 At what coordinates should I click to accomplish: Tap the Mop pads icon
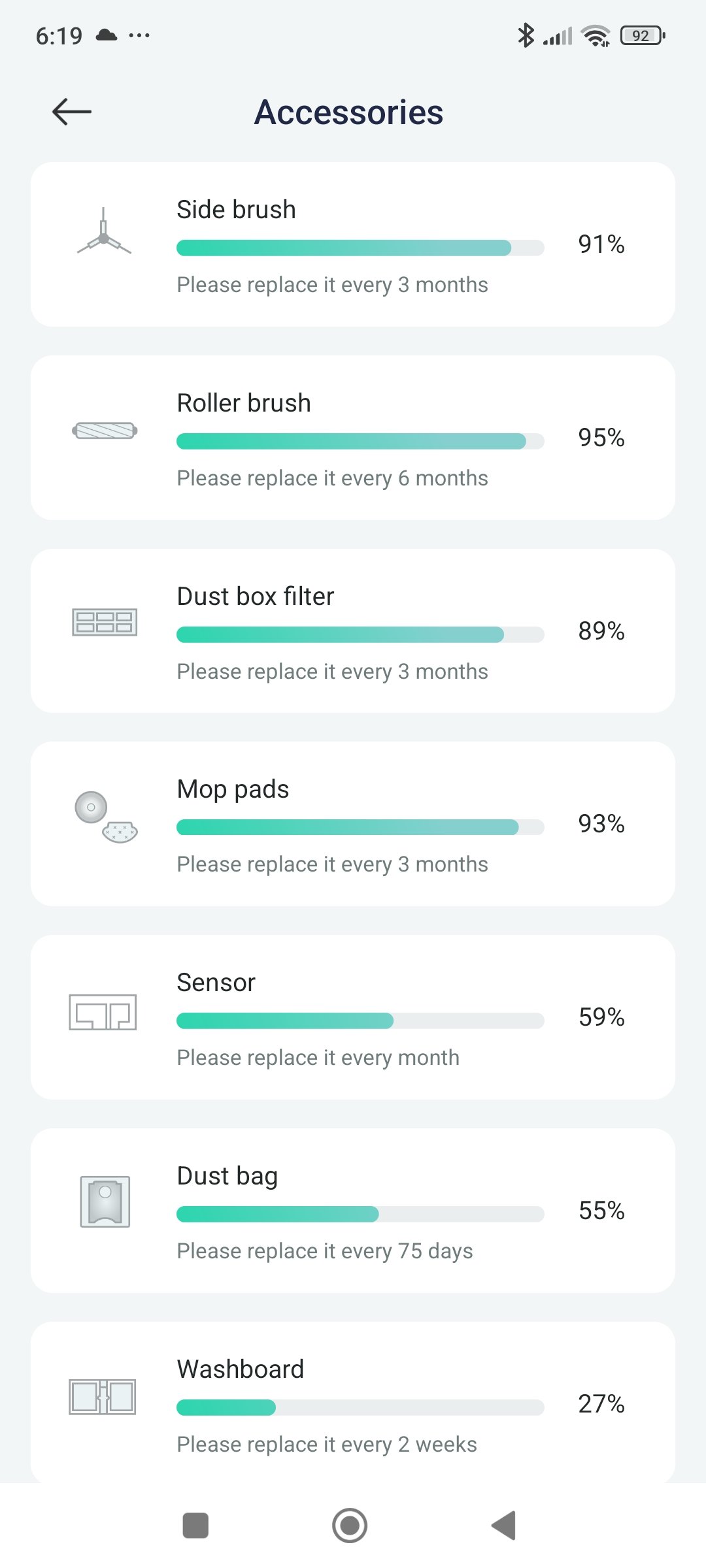106,817
